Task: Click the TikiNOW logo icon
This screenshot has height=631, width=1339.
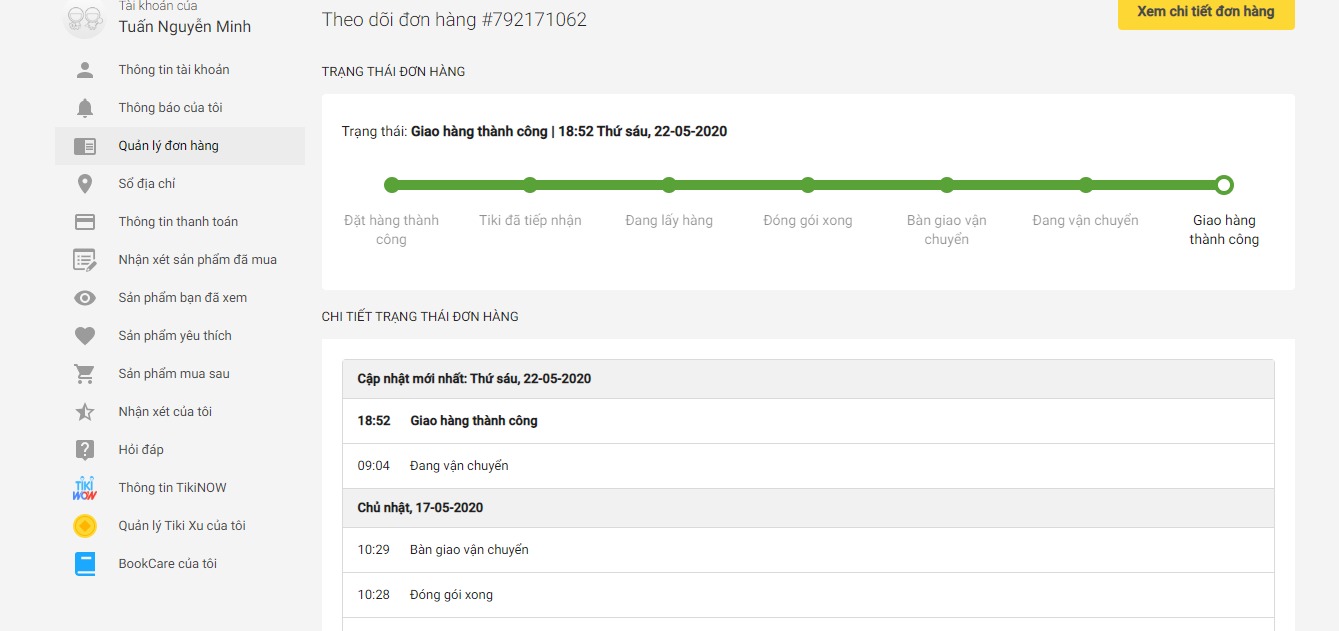Action: pos(85,488)
